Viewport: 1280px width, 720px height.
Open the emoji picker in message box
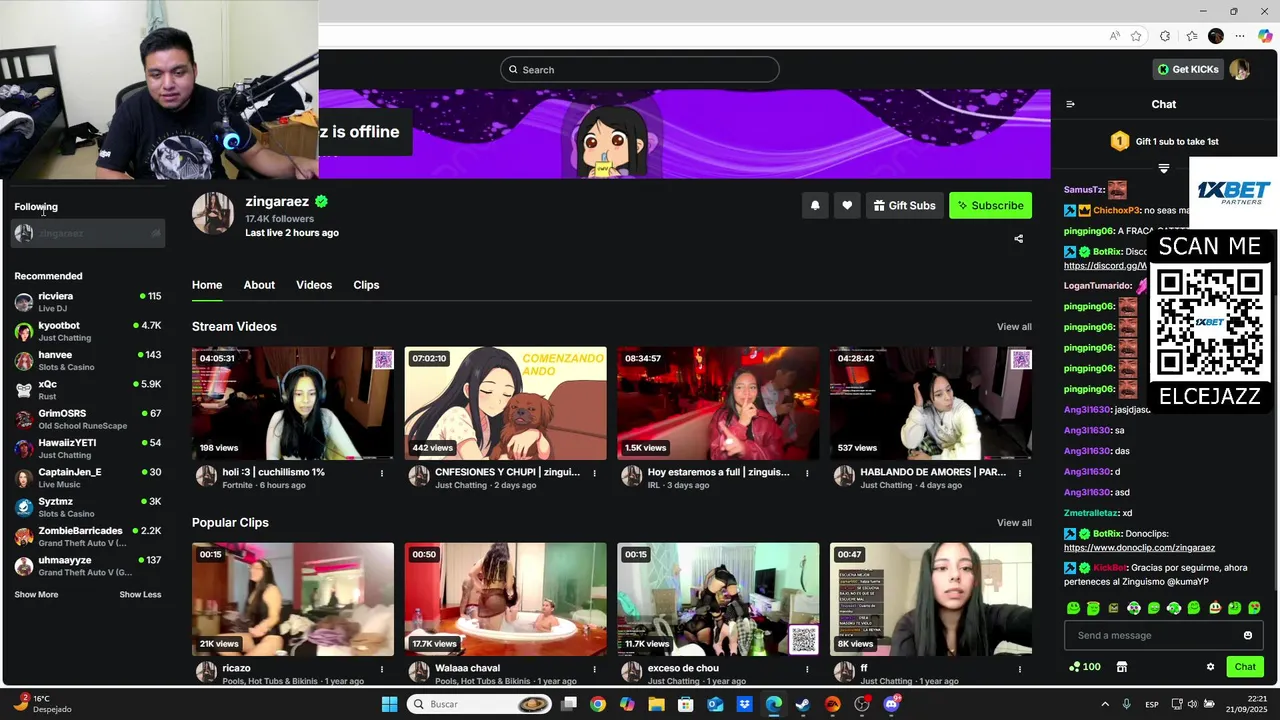tap(1247, 635)
